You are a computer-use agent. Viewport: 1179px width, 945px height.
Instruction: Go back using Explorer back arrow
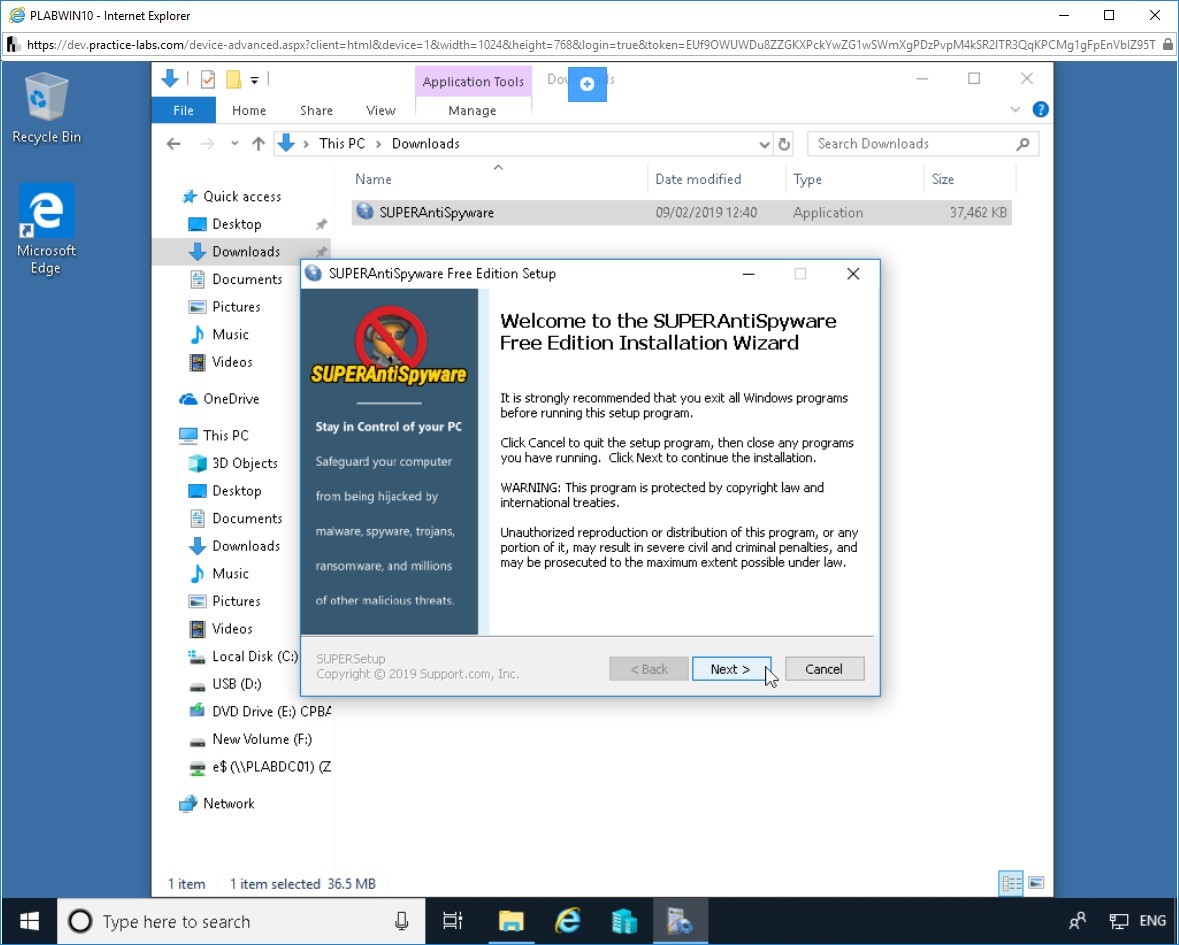pyautogui.click(x=174, y=144)
